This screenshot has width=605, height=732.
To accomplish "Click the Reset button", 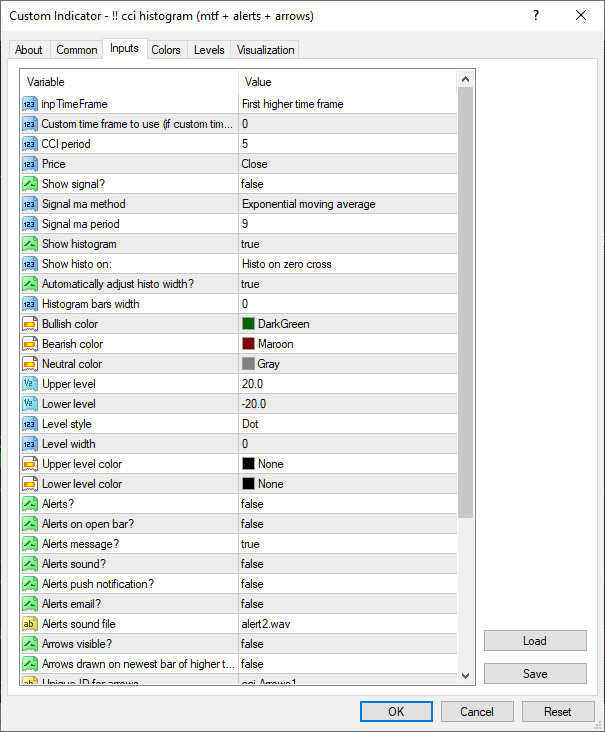I will coord(557,712).
